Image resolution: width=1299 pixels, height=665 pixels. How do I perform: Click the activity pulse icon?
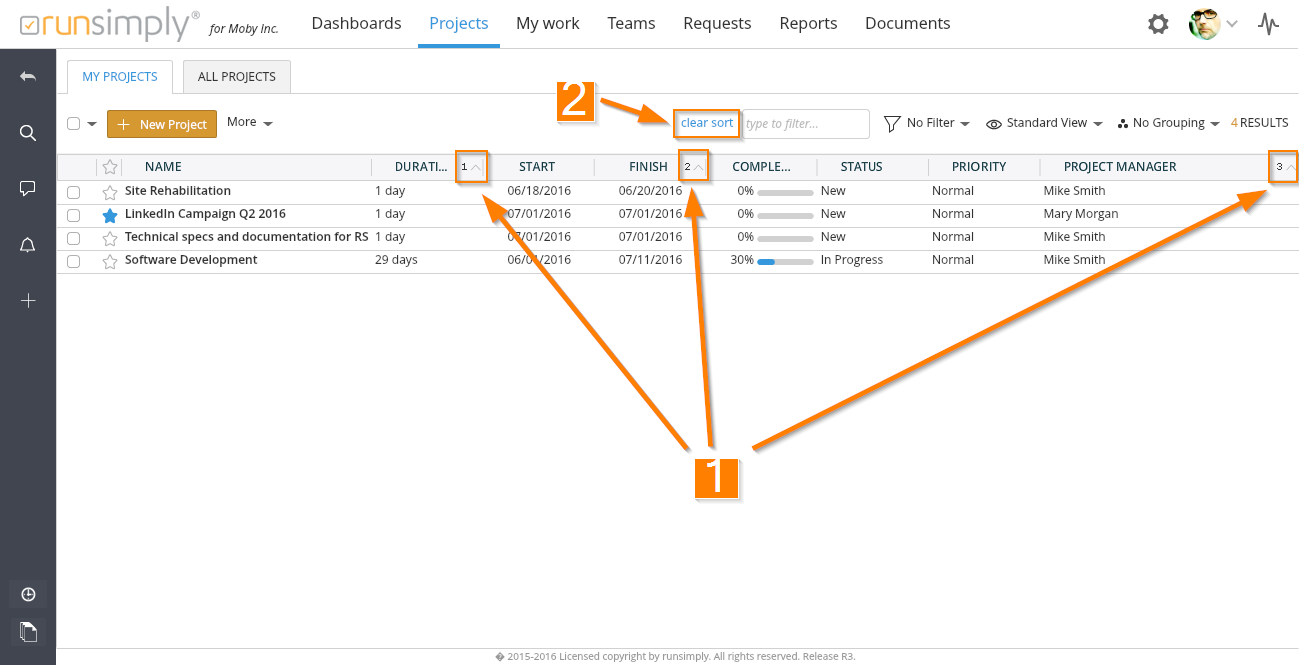[1268, 24]
